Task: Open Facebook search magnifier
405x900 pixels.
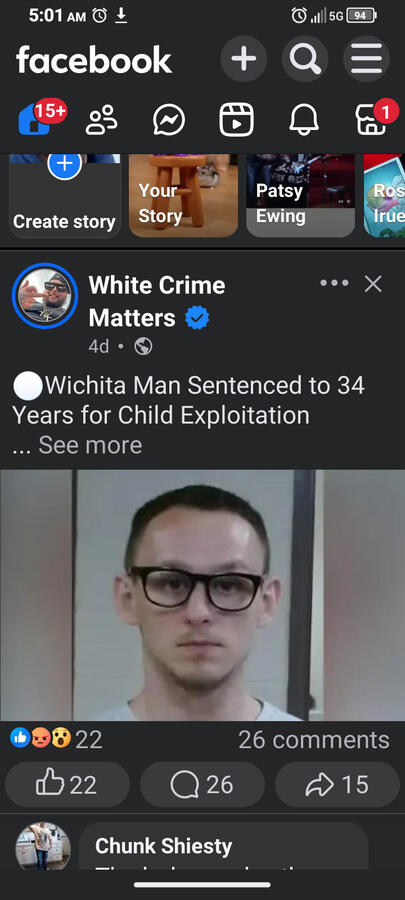Action: click(x=305, y=59)
